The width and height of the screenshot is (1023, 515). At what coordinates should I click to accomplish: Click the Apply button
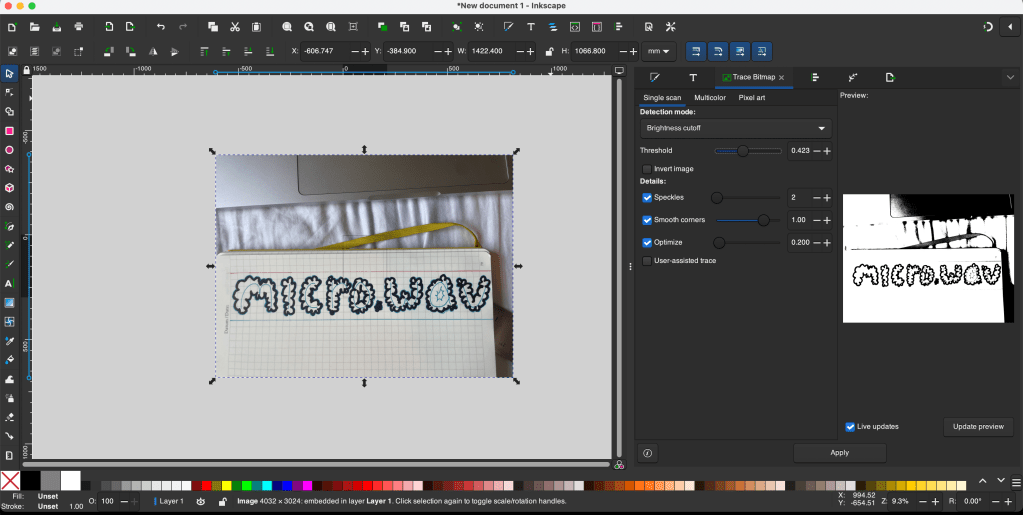tap(839, 453)
